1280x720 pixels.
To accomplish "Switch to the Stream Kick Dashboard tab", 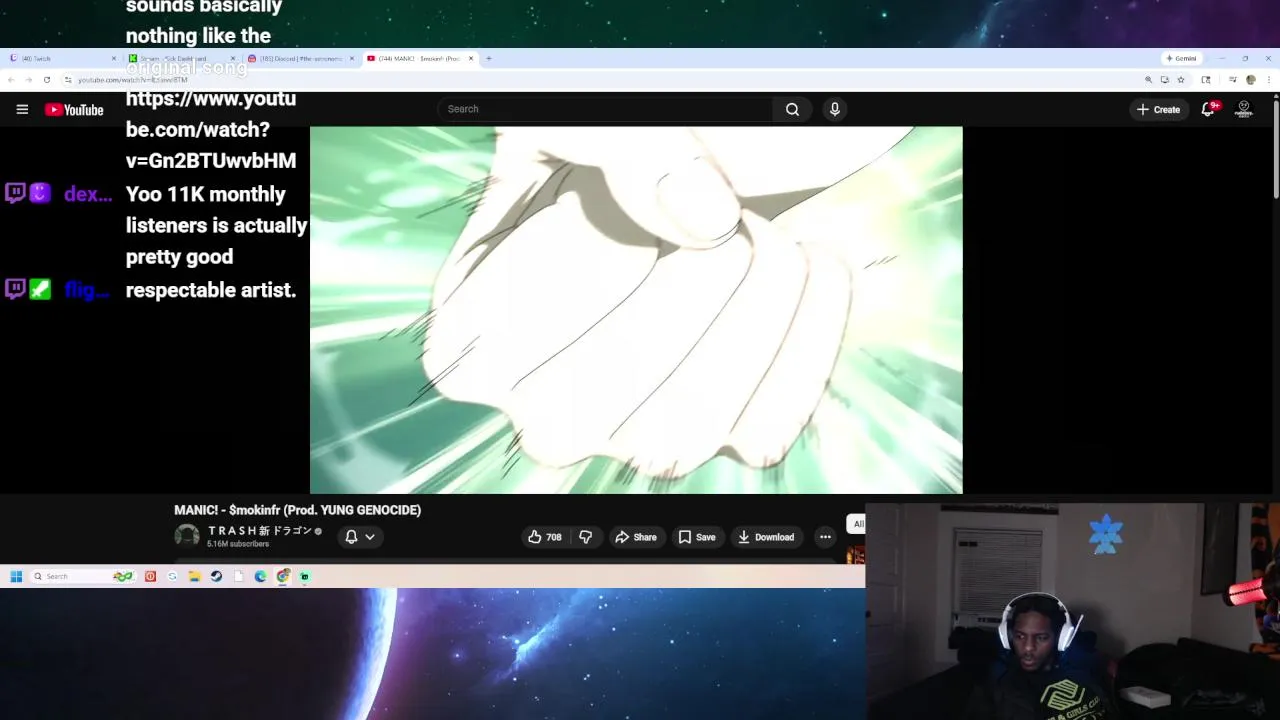I will pyautogui.click(x=182, y=58).
